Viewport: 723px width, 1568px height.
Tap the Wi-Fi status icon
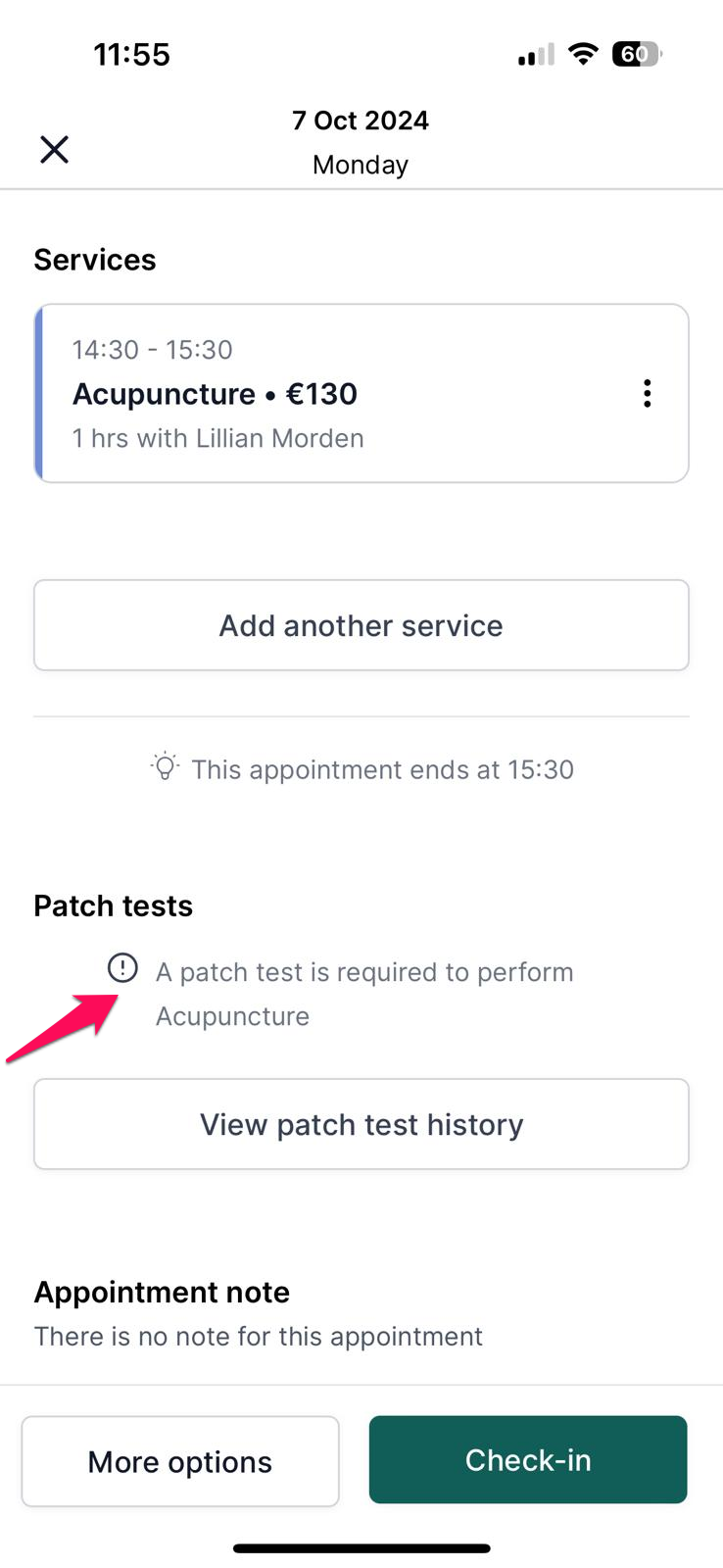tap(583, 54)
